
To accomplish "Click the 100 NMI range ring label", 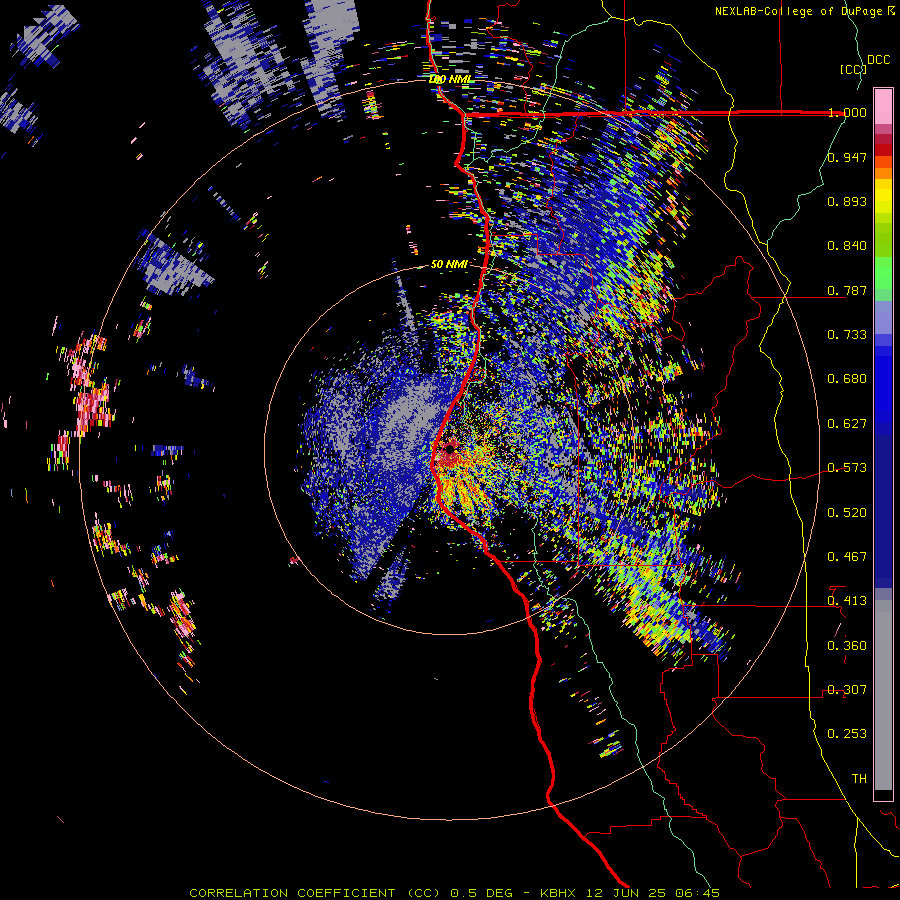I will 450,79.
